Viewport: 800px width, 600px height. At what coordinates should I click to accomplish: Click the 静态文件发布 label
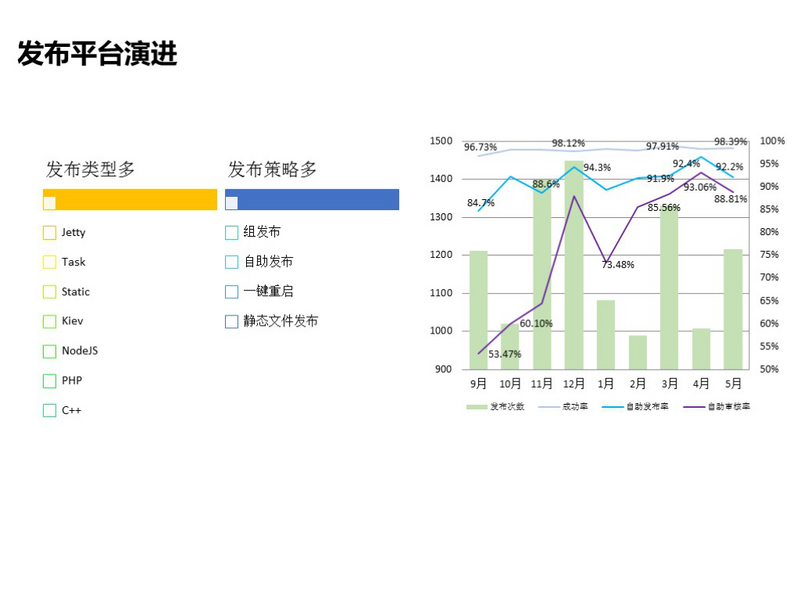point(281,321)
